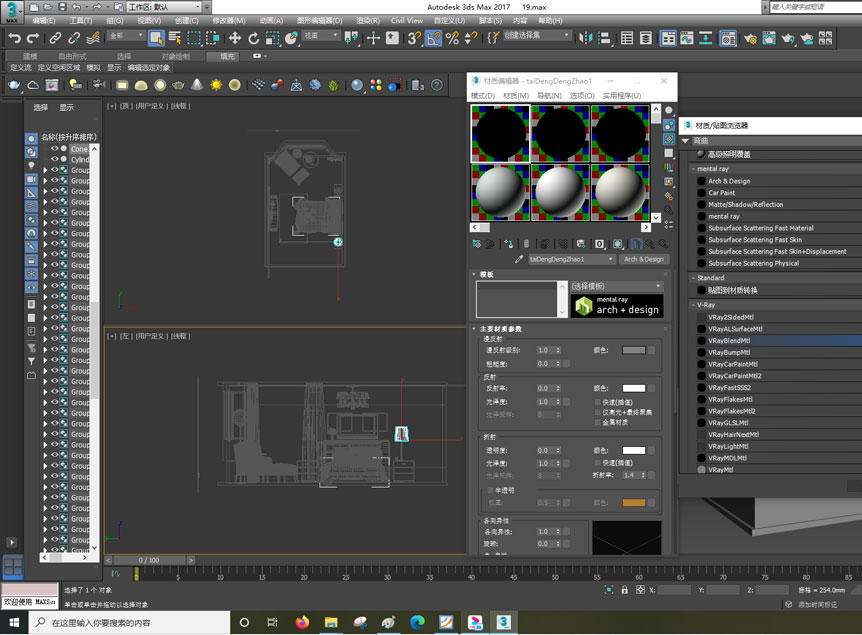Open the 修改器(M) menu

click(229, 20)
